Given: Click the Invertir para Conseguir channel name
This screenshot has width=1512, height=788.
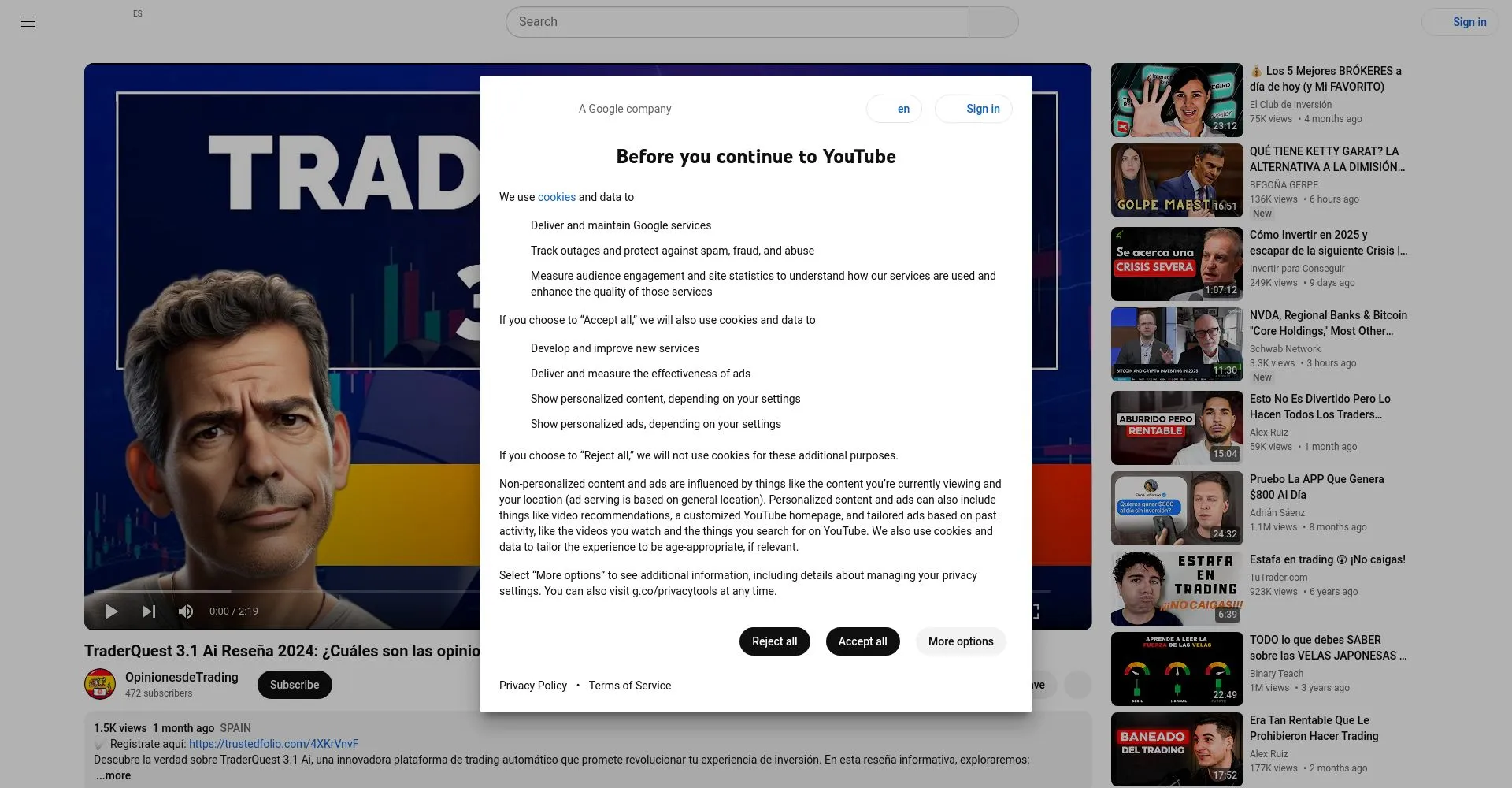Looking at the screenshot, I should [1297, 269].
